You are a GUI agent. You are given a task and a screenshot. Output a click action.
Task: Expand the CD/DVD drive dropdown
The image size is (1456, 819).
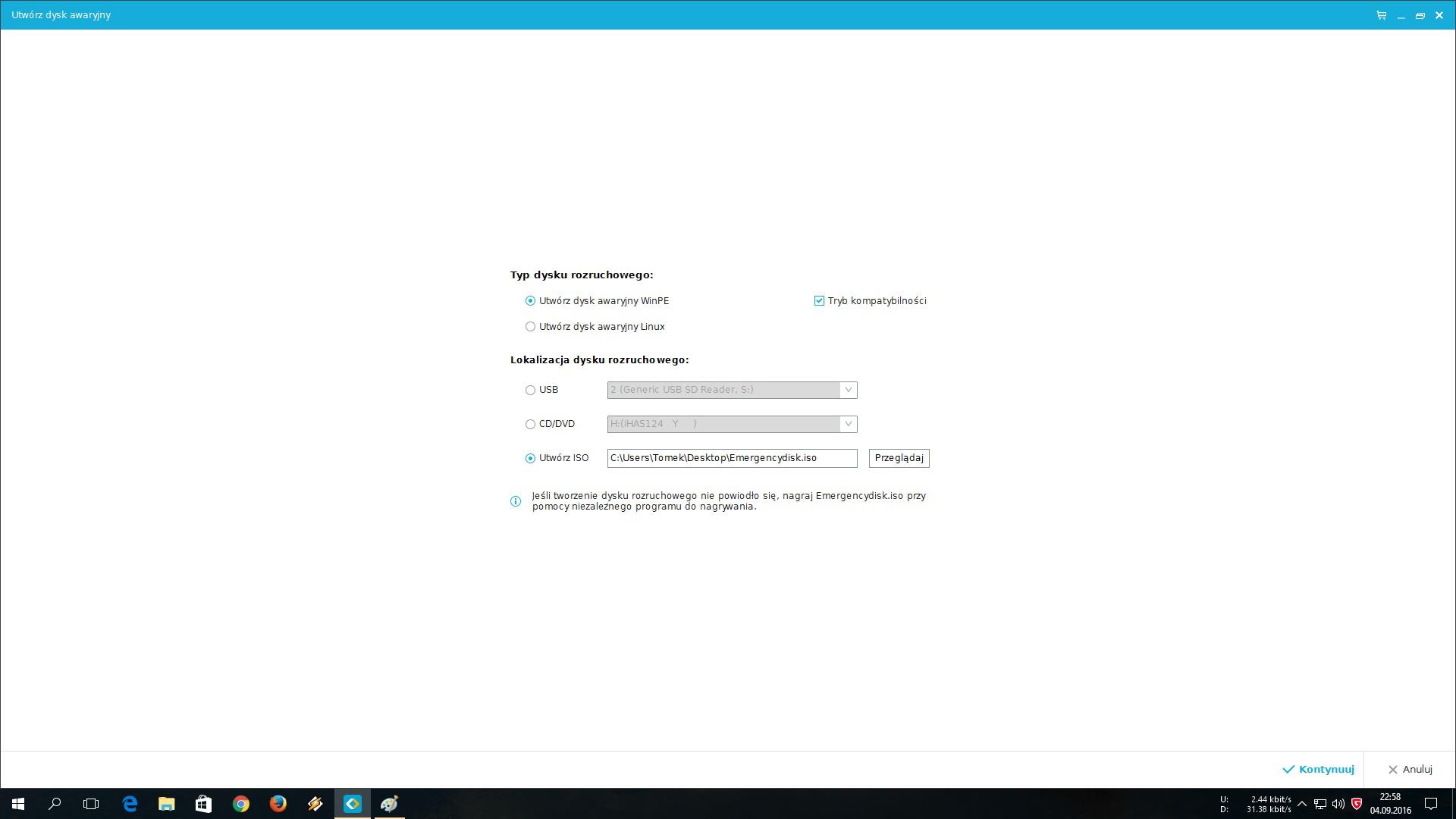pos(848,424)
